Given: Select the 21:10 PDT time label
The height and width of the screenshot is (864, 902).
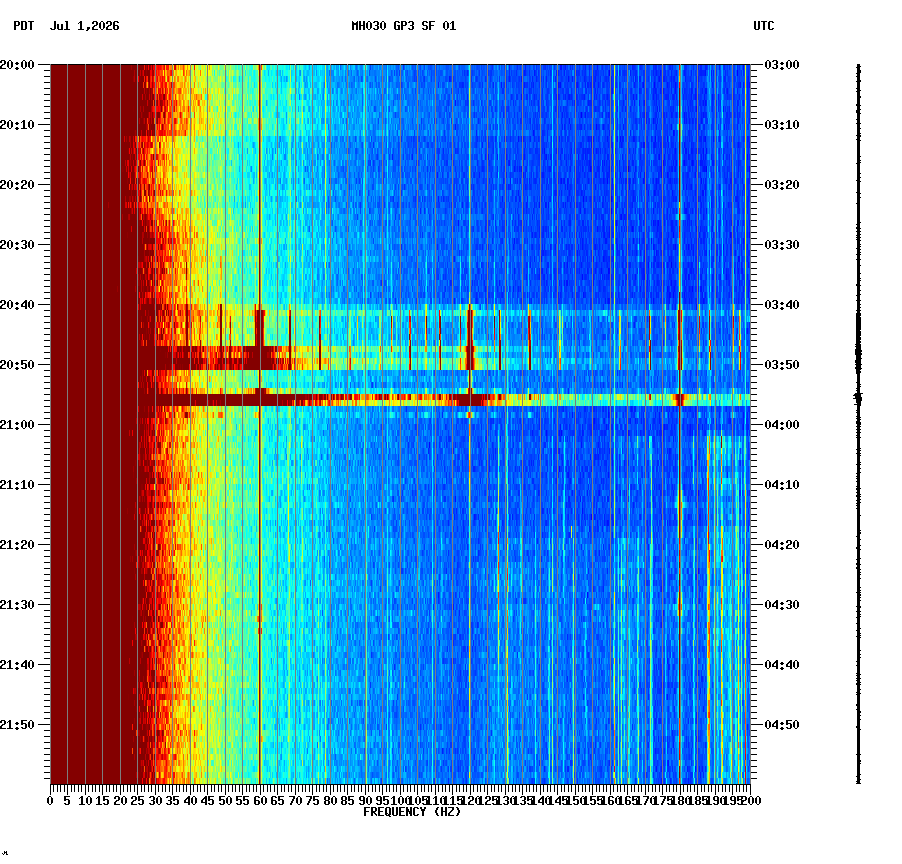Looking at the screenshot, I should (17, 485).
